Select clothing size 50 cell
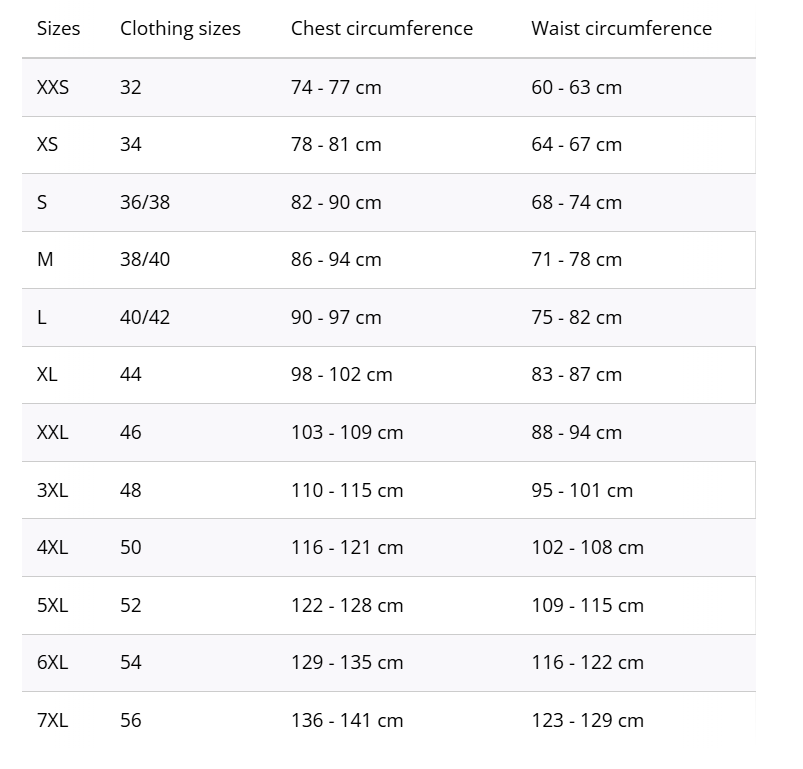 coord(131,547)
